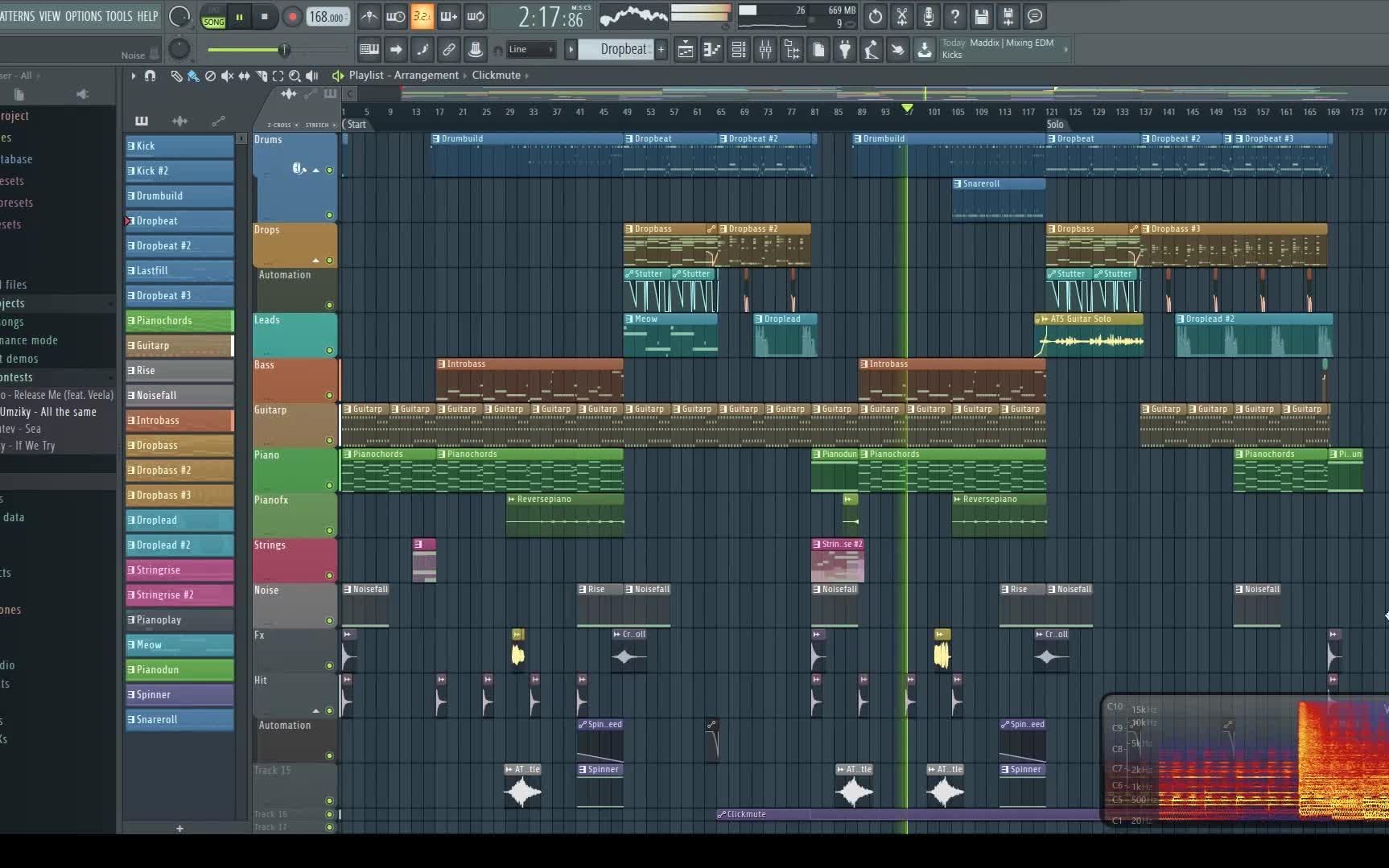1389x868 pixels.
Task: Mute the Noise track green light
Action: [x=329, y=621]
